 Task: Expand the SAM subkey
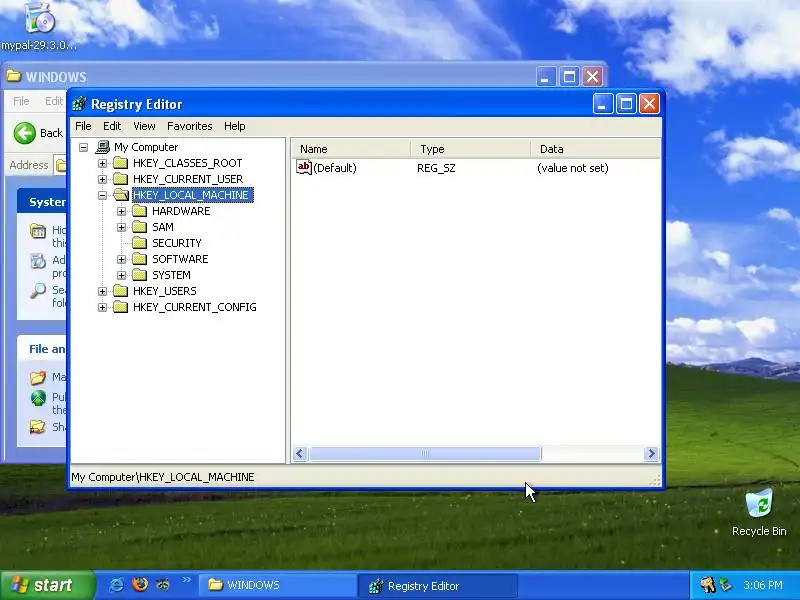pyautogui.click(x=121, y=227)
